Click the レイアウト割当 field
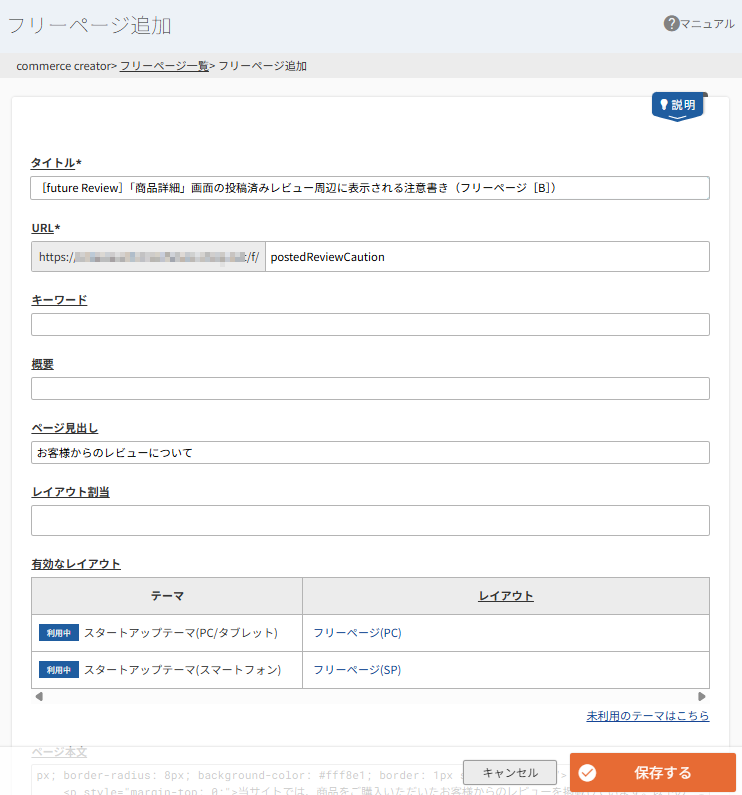The height and width of the screenshot is (795, 742). 370,520
